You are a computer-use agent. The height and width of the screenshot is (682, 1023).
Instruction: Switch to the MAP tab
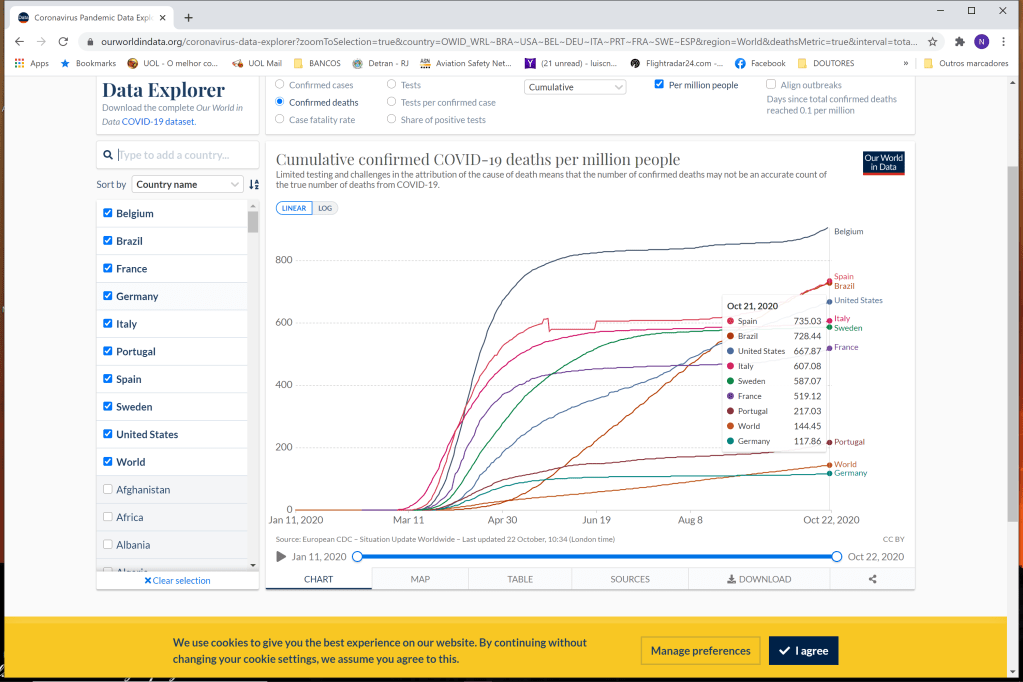click(x=420, y=579)
